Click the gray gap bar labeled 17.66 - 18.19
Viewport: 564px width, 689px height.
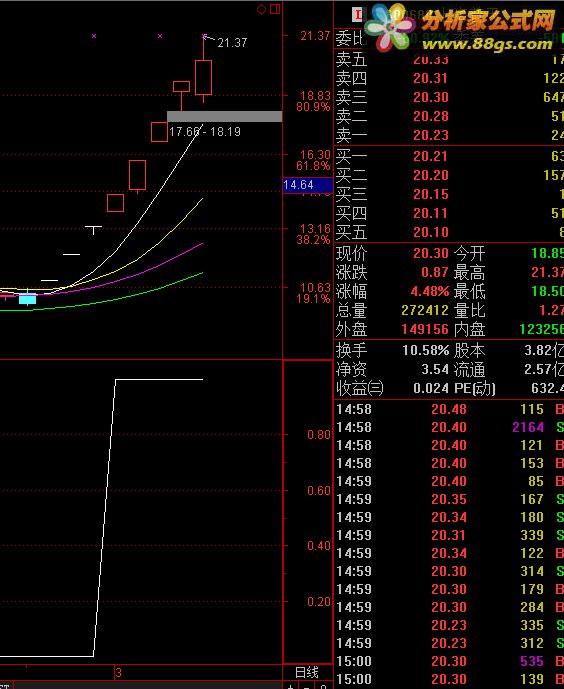pyautogui.click(x=224, y=116)
